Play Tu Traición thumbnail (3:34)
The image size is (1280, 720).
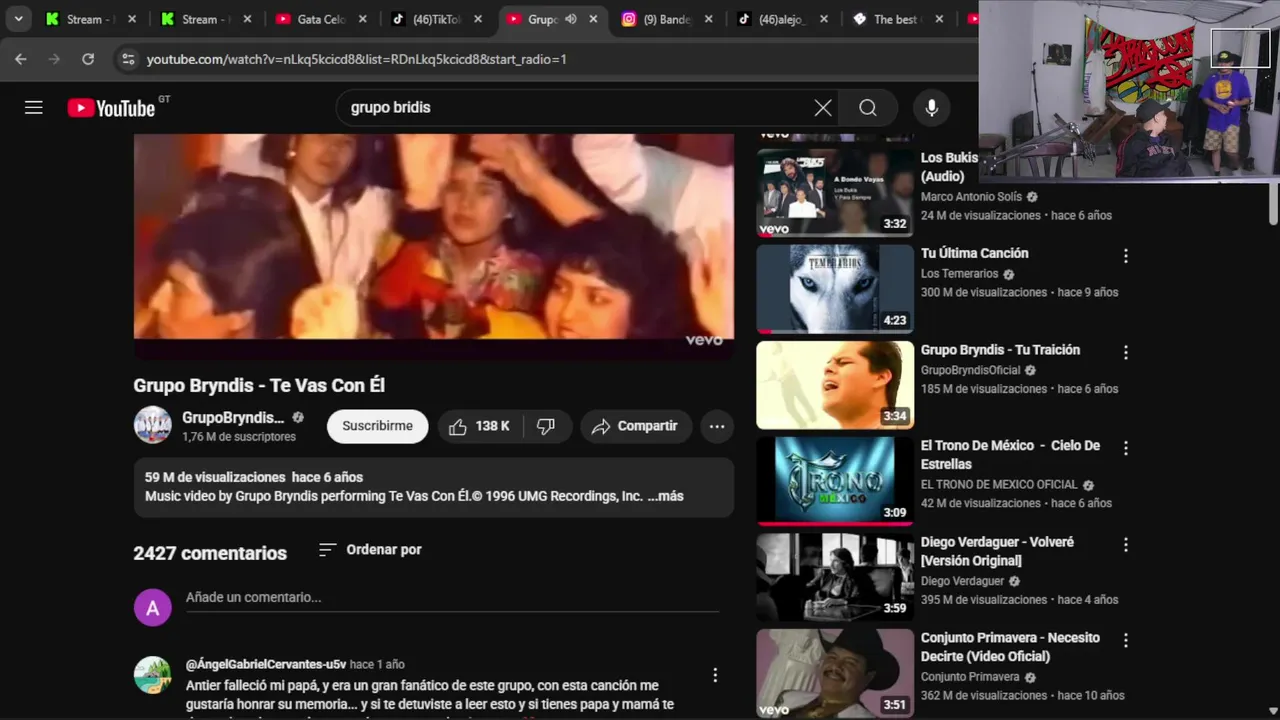pos(835,385)
